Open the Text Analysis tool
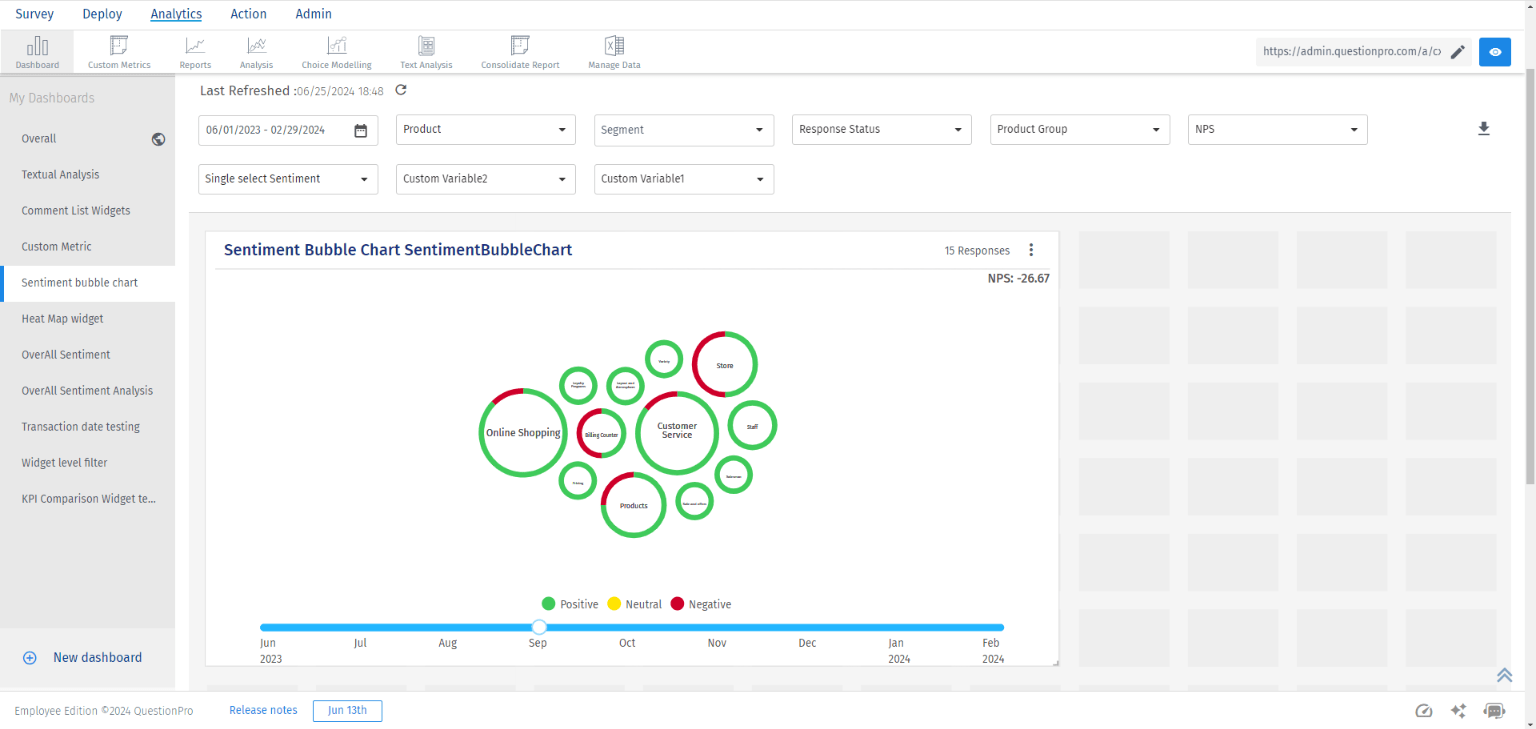The width and height of the screenshot is (1536, 729). click(426, 51)
